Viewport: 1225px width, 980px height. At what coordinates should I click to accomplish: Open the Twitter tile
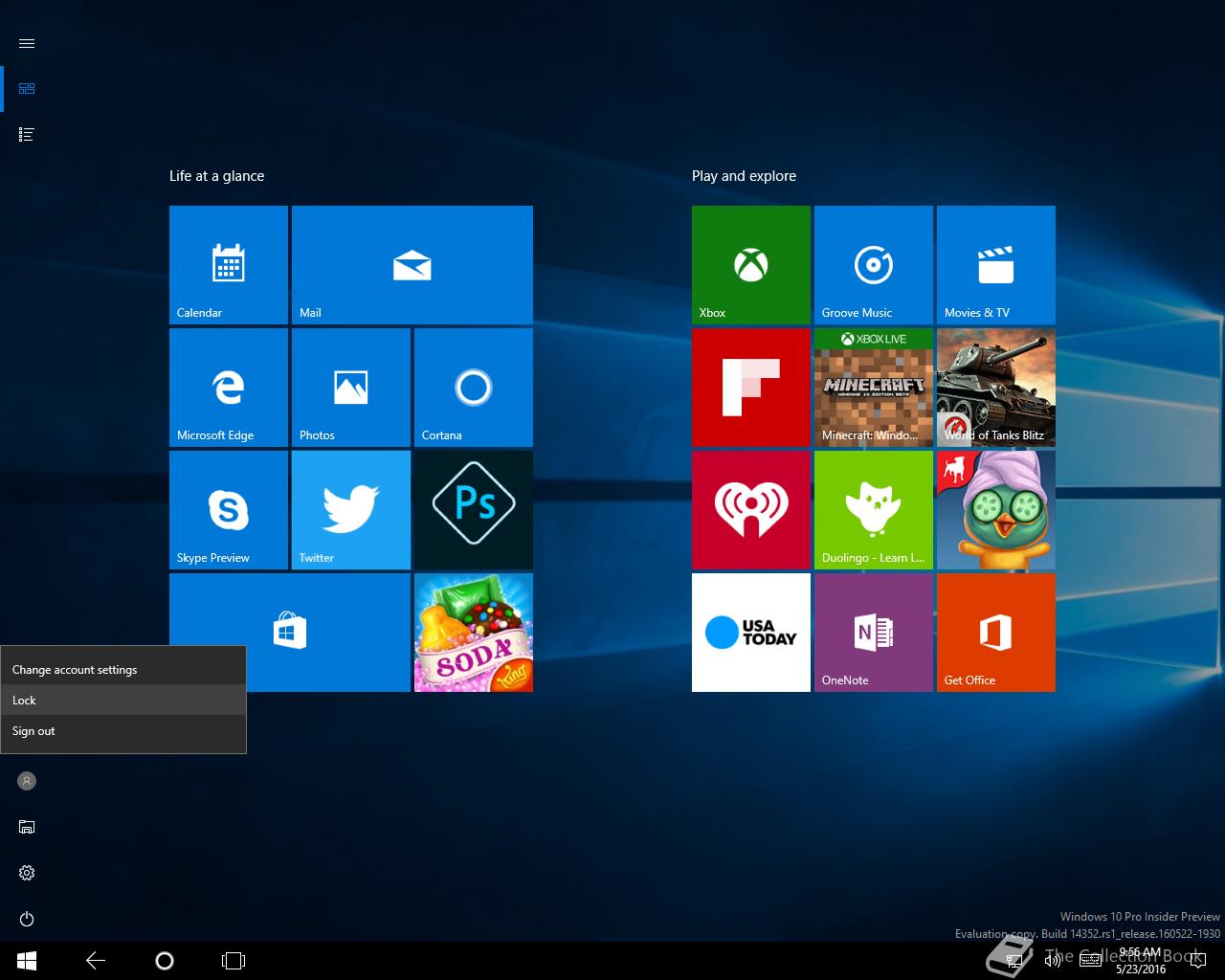(351, 510)
